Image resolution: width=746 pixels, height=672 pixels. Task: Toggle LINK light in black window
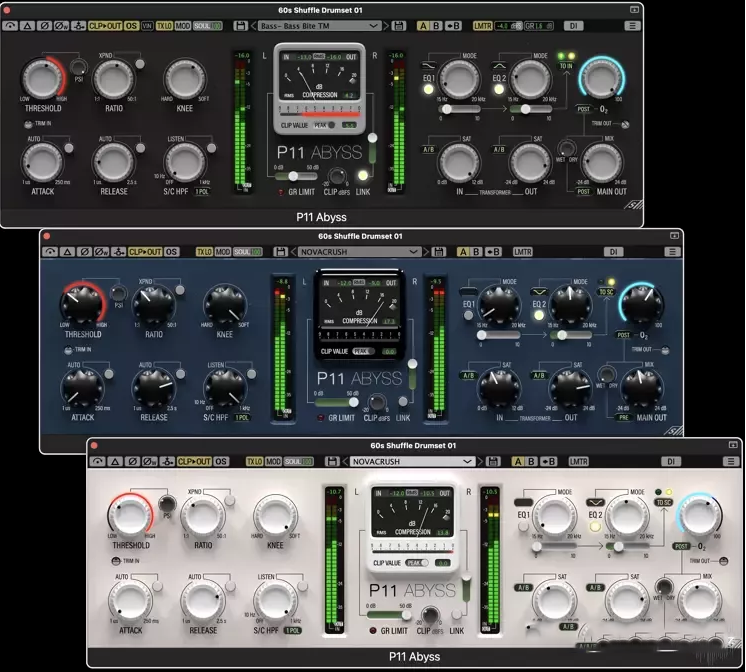point(363,175)
